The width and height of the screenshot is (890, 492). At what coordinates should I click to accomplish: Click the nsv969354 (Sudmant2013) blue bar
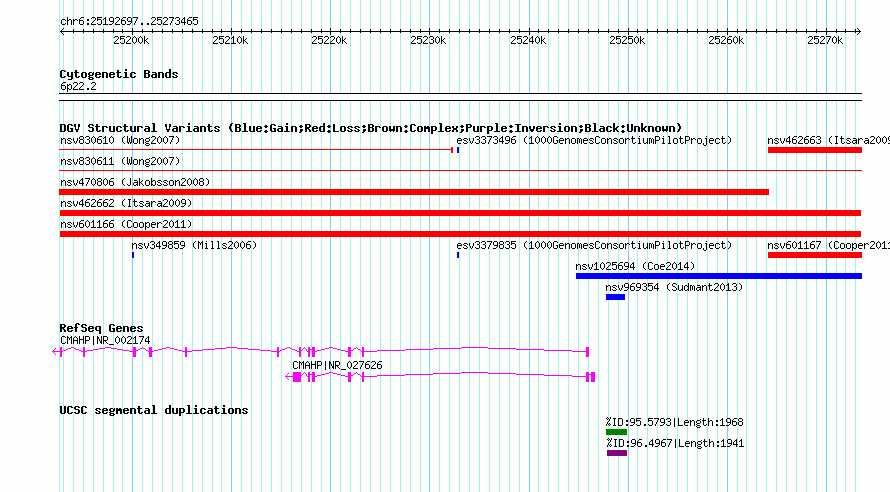pos(615,297)
